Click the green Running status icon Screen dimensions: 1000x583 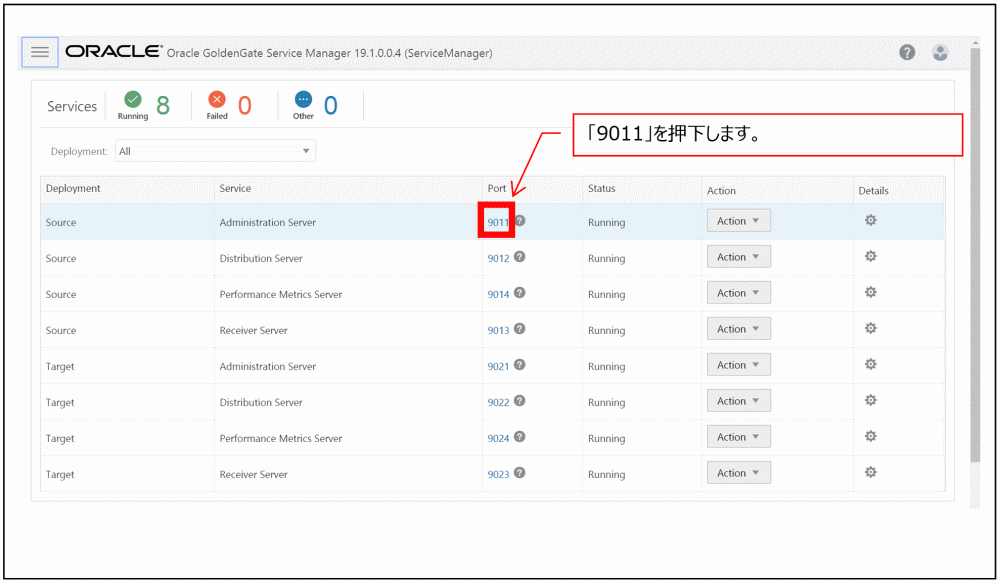click(x=133, y=100)
